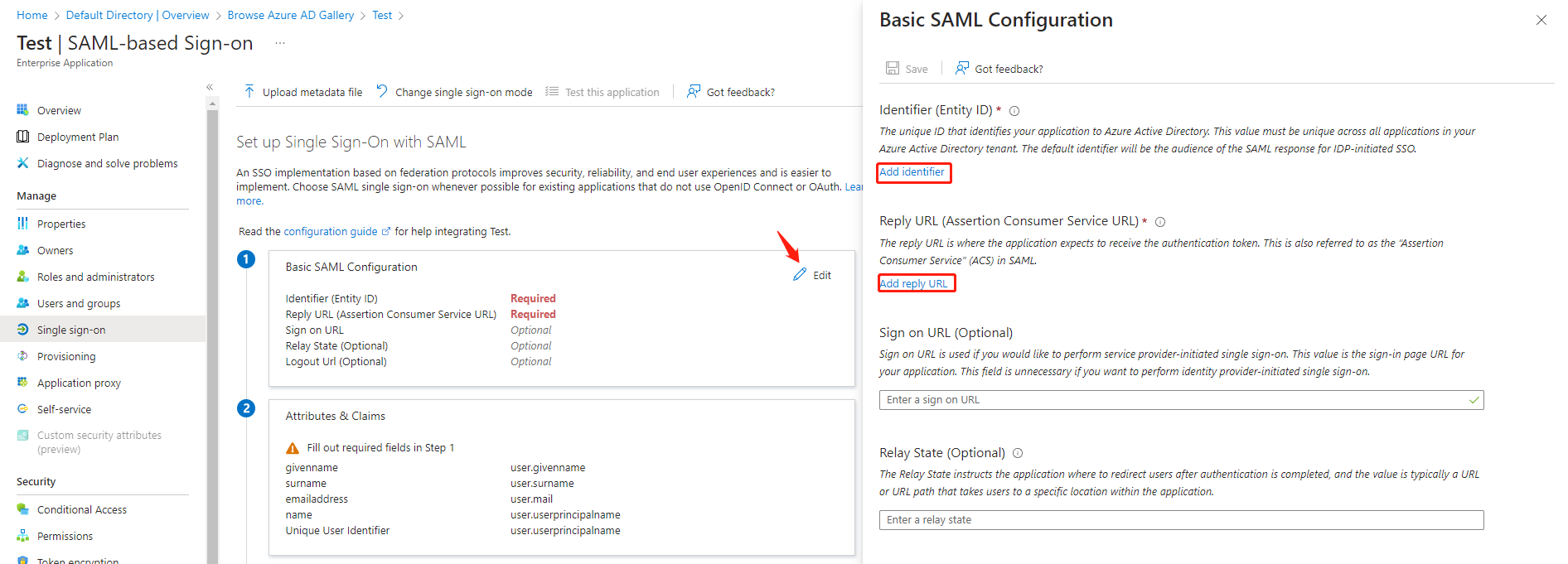The height and width of the screenshot is (564, 1568).
Task: Open Got feedback? using its chat icon
Action: (693, 91)
